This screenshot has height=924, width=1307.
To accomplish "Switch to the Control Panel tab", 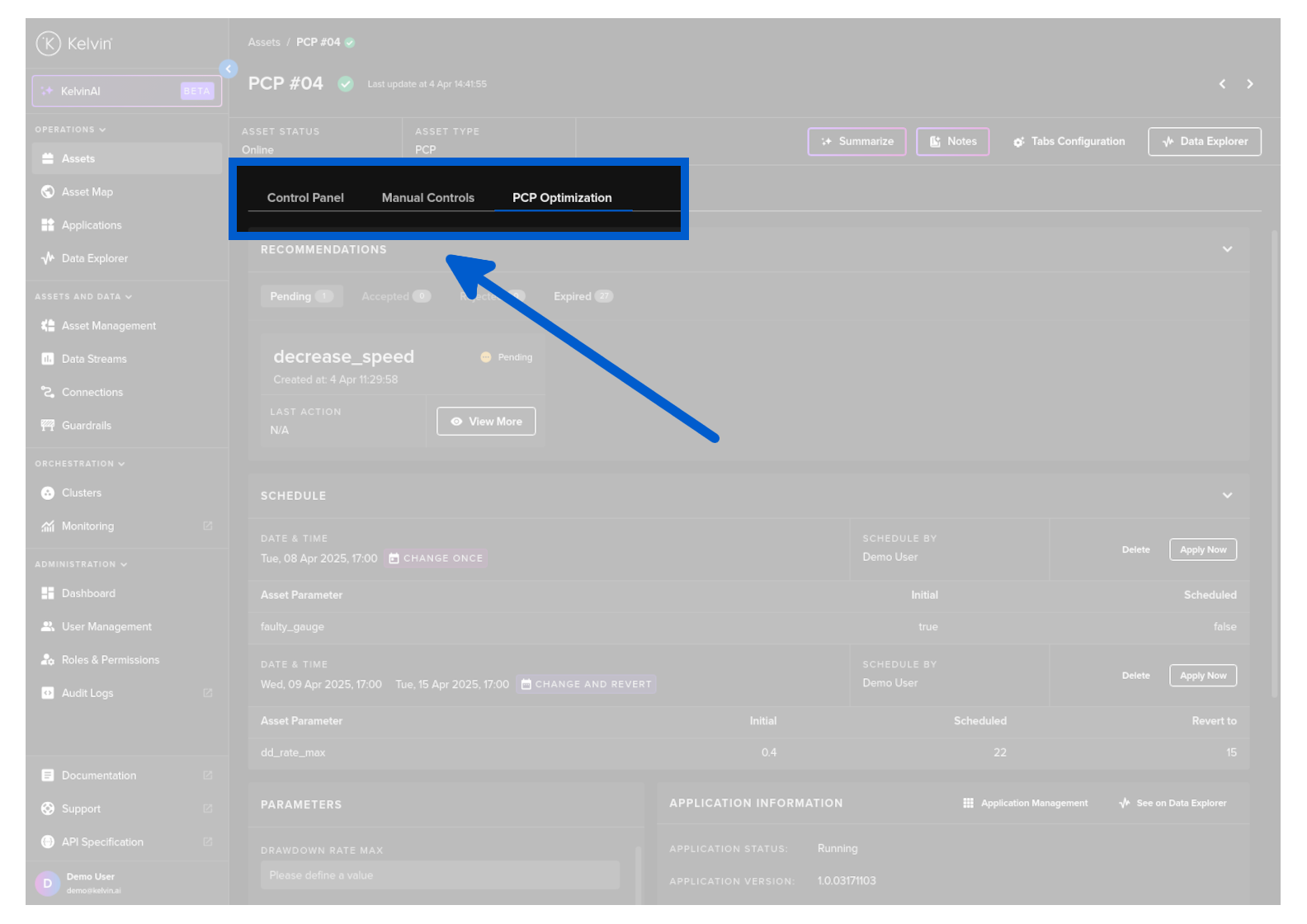I will point(305,198).
